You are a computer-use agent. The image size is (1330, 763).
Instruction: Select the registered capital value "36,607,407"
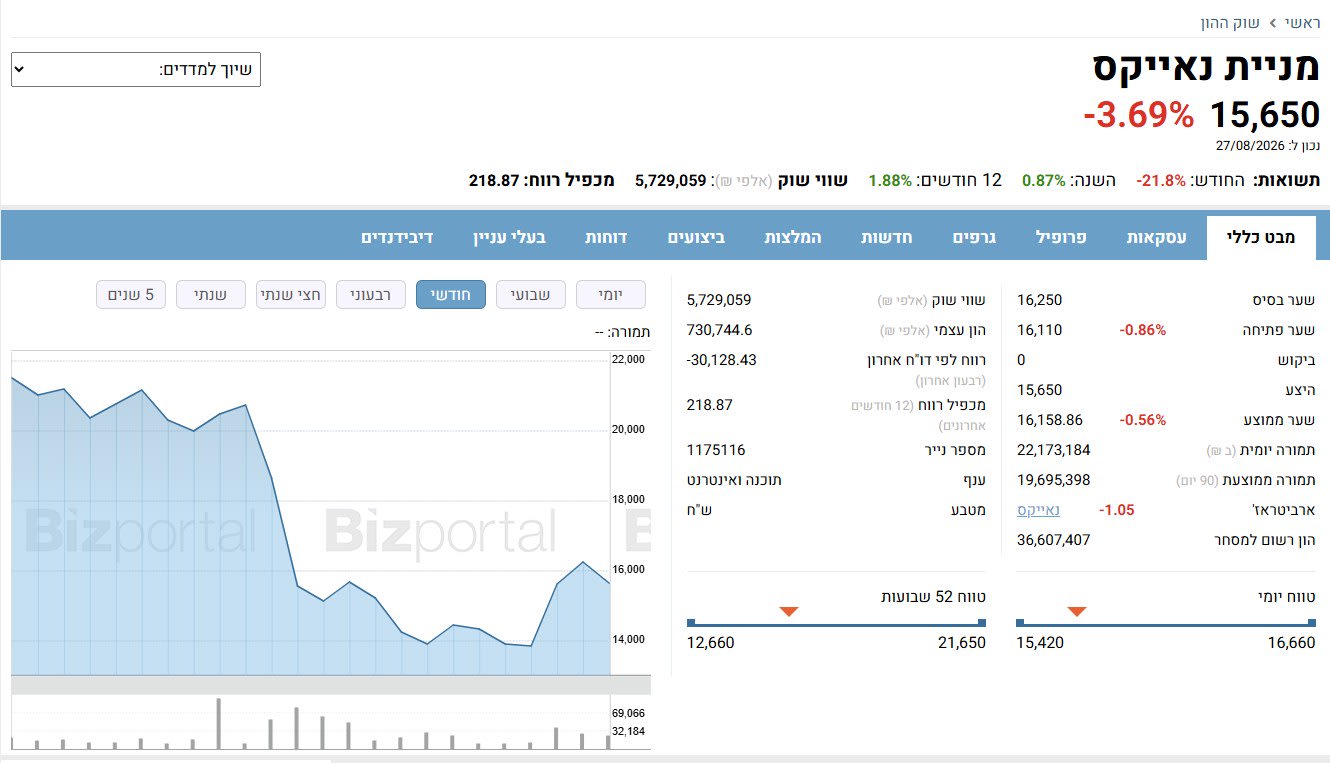click(x=1054, y=540)
